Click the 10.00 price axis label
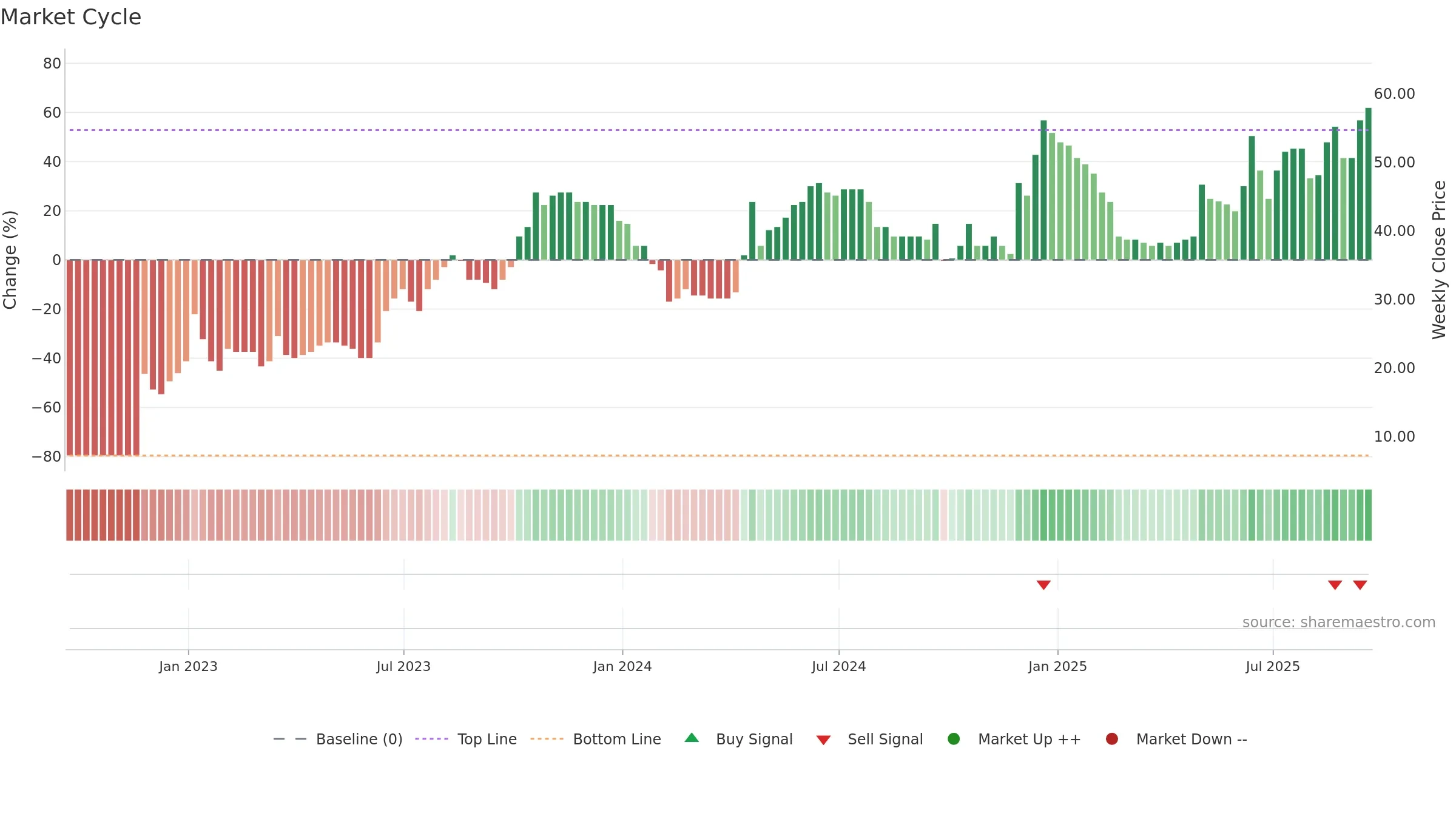1456x819 pixels. pyautogui.click(x=1394, y=437)
